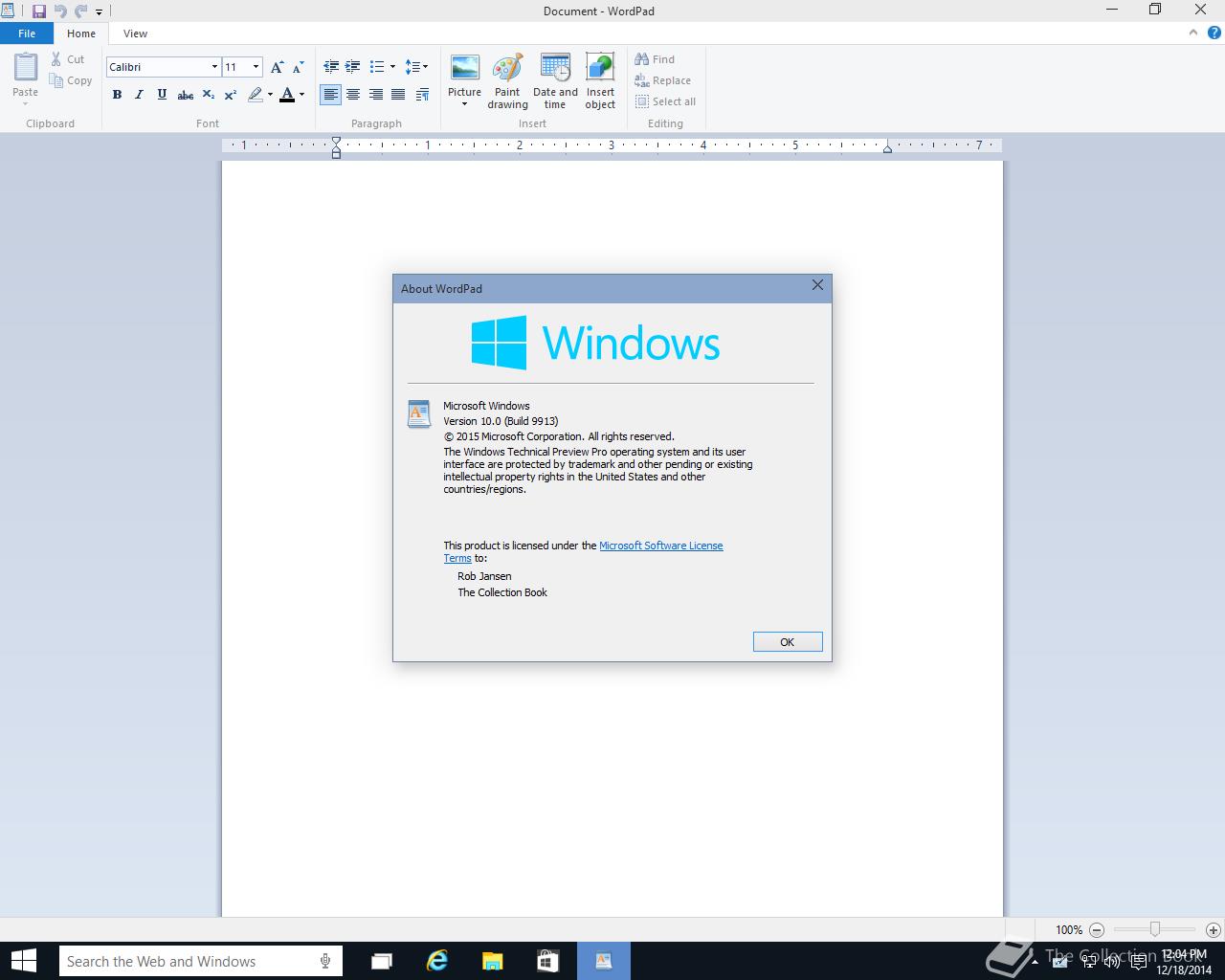This screenshot has height=980, width=1225.
Task: Click the zoom slider handle
Action: click(x=1155, y=929)
